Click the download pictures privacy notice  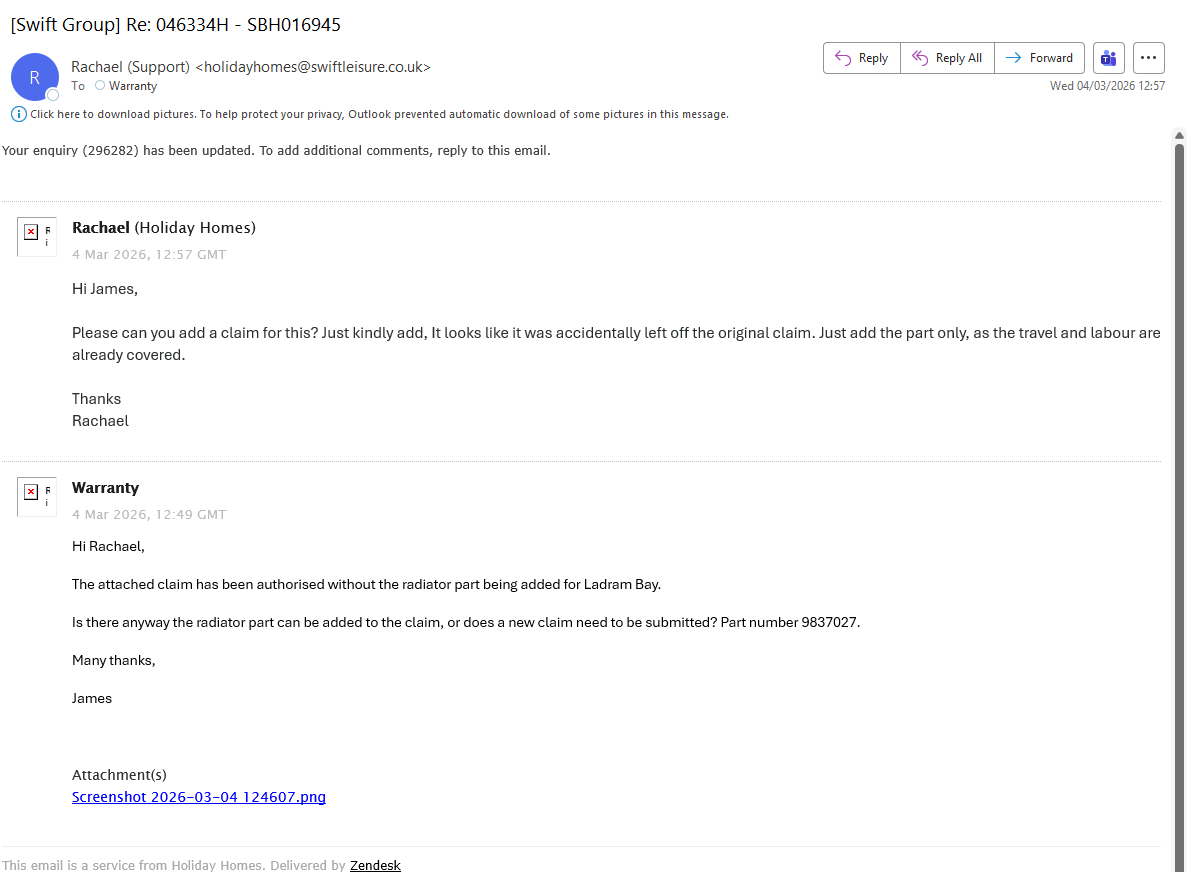tap(379, 114)
